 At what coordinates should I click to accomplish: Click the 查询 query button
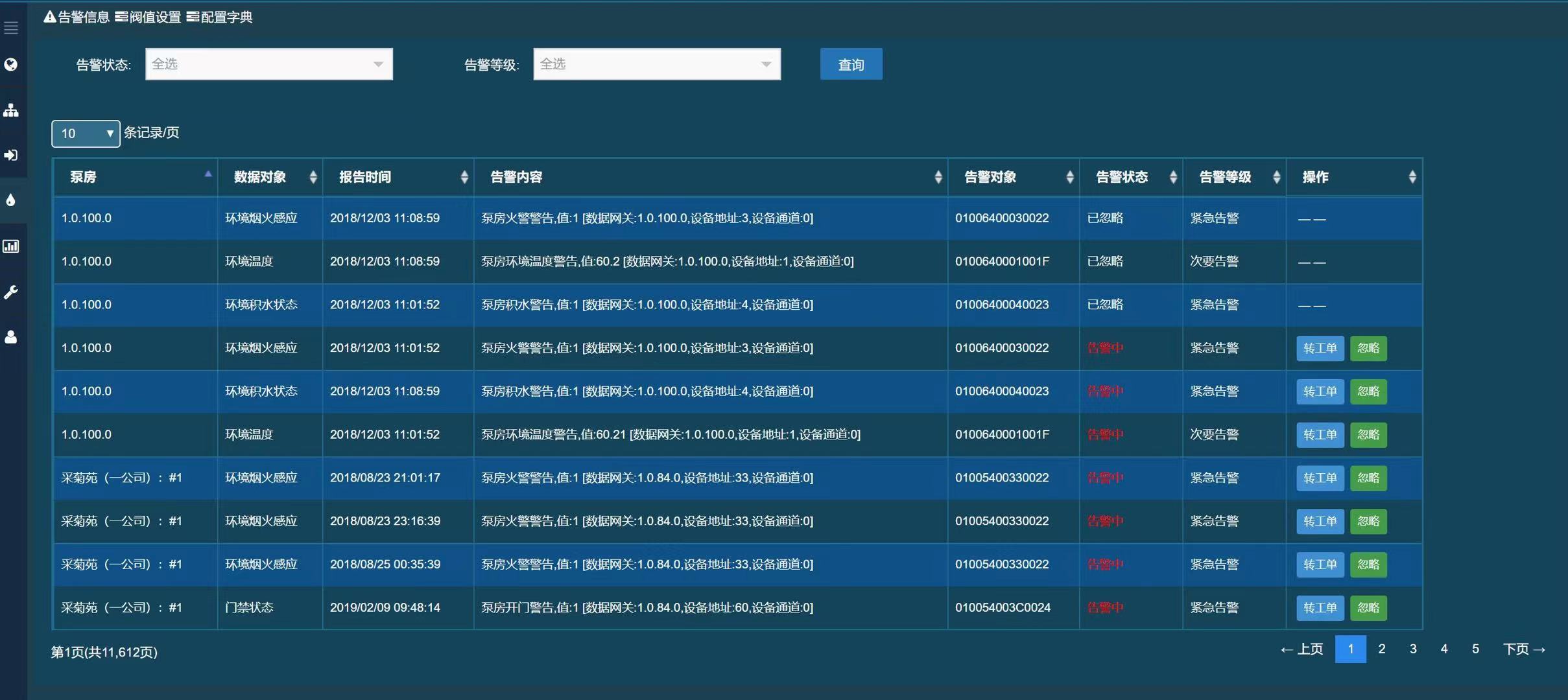(x=850, y=64)
